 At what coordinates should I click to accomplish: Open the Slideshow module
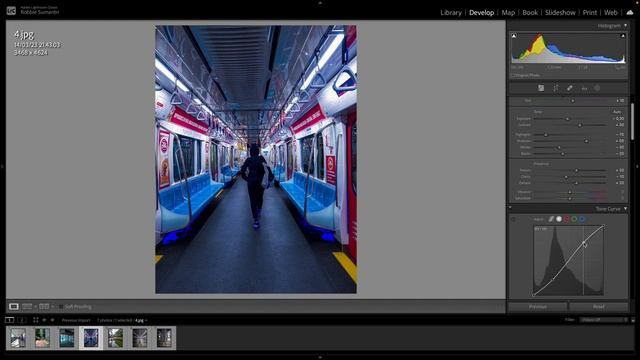(560, 13)
